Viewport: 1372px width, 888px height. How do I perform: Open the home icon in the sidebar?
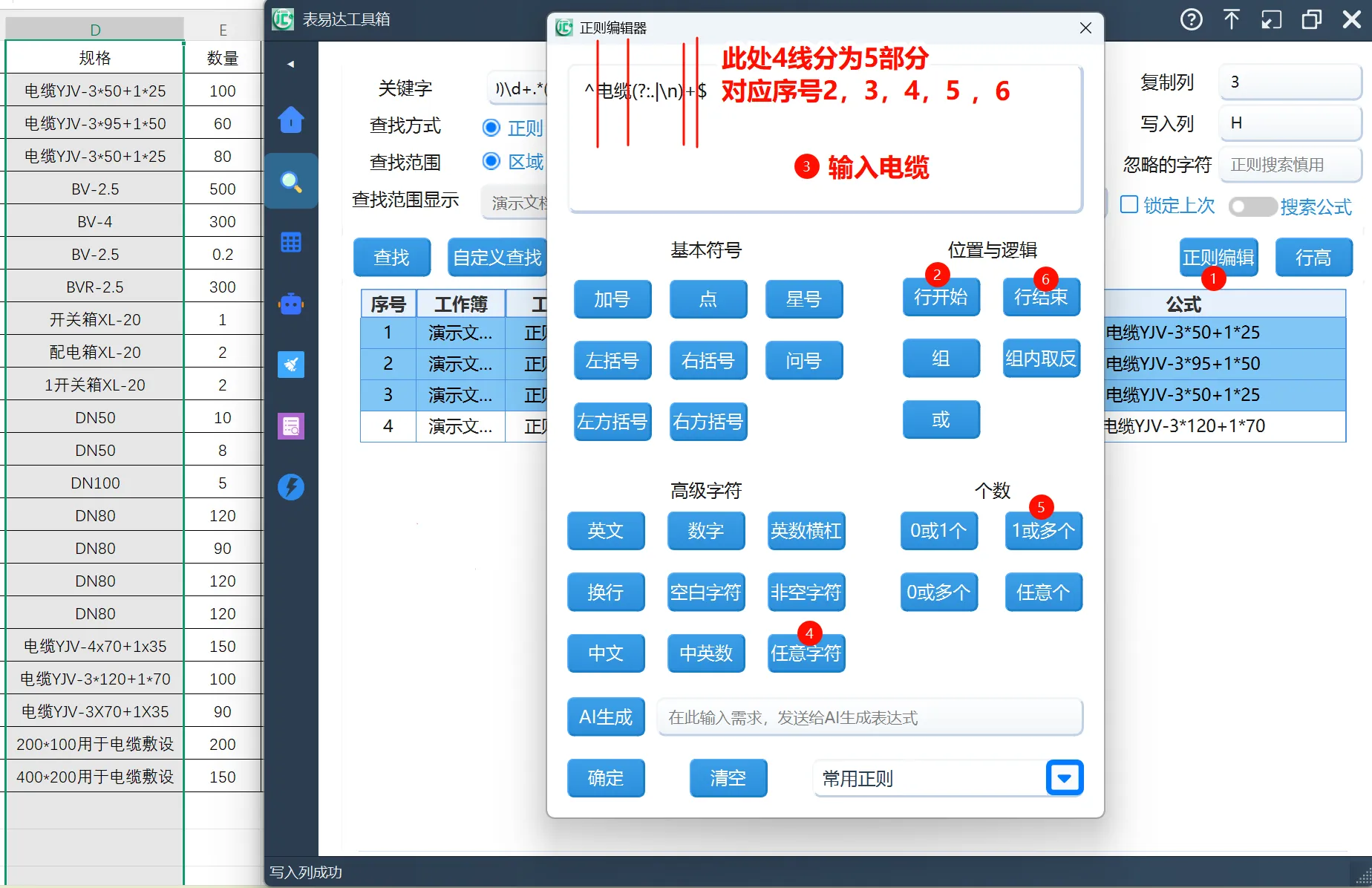pyautogui.click(x=291, y=120)
